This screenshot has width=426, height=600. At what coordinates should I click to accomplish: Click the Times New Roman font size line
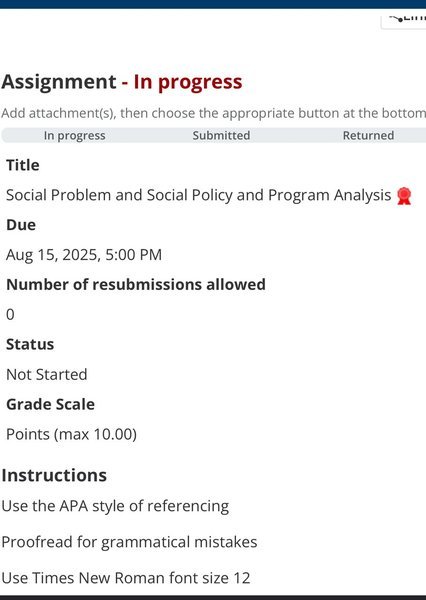[126, 578]
